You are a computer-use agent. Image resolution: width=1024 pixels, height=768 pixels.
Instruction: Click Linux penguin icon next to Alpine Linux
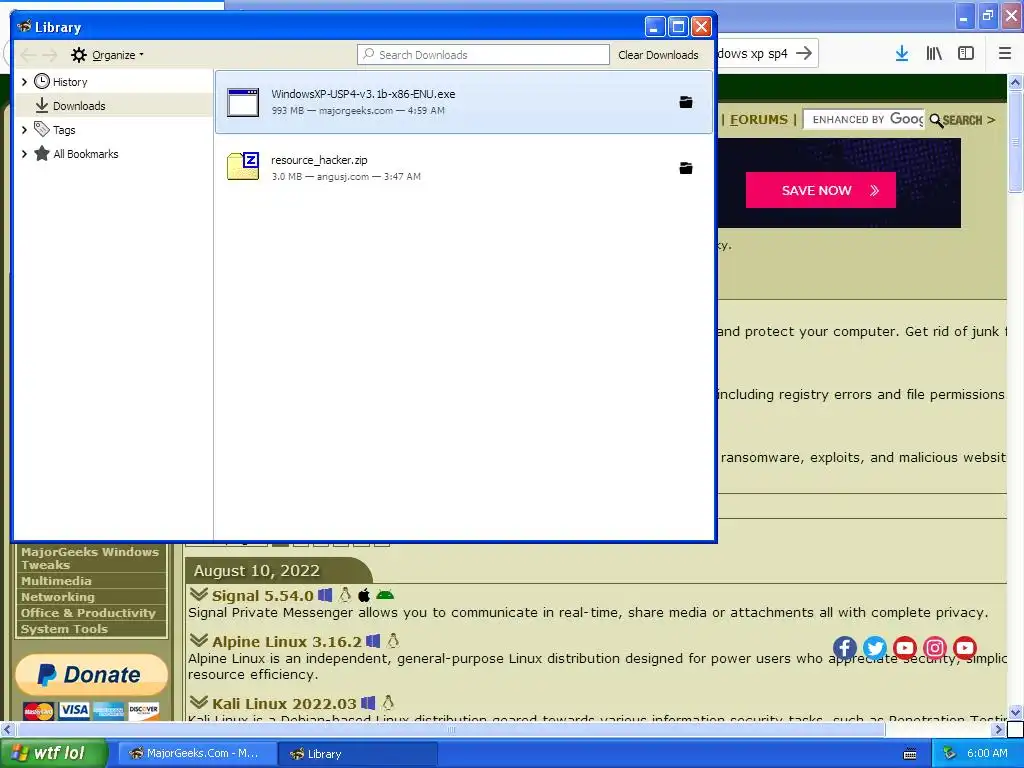click(393, 641)
